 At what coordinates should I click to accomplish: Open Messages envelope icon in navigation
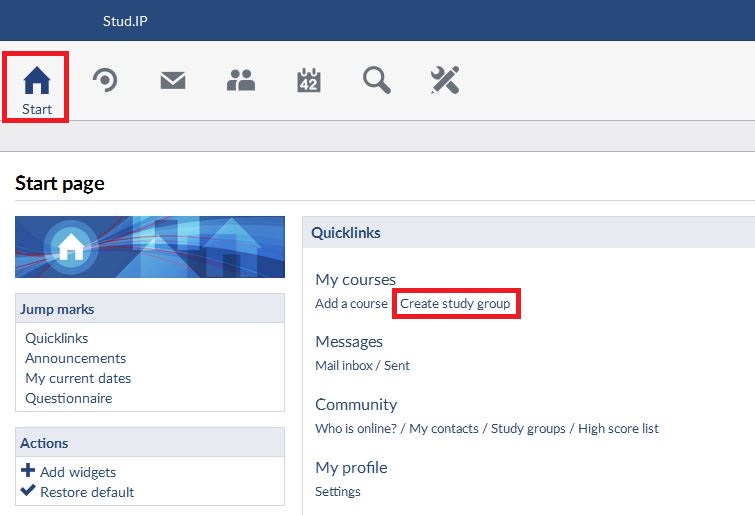(173, 81)
